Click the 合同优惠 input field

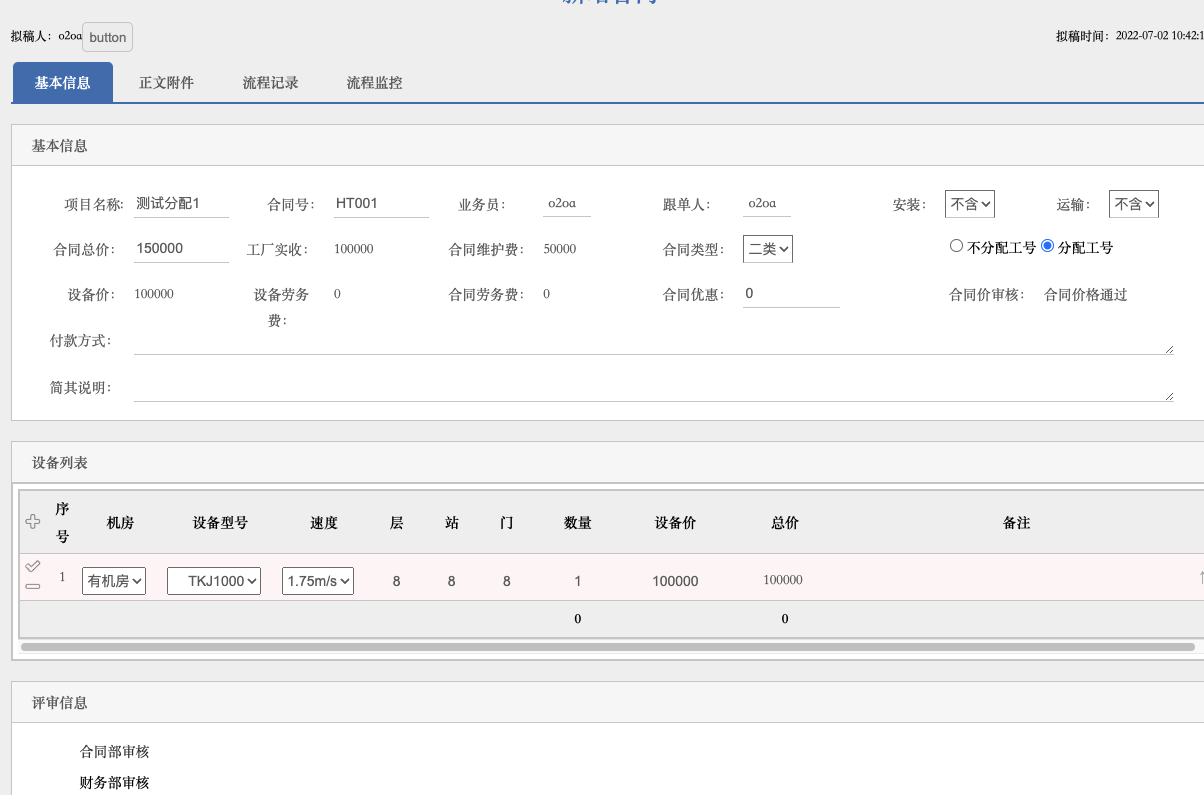point(790,294)
